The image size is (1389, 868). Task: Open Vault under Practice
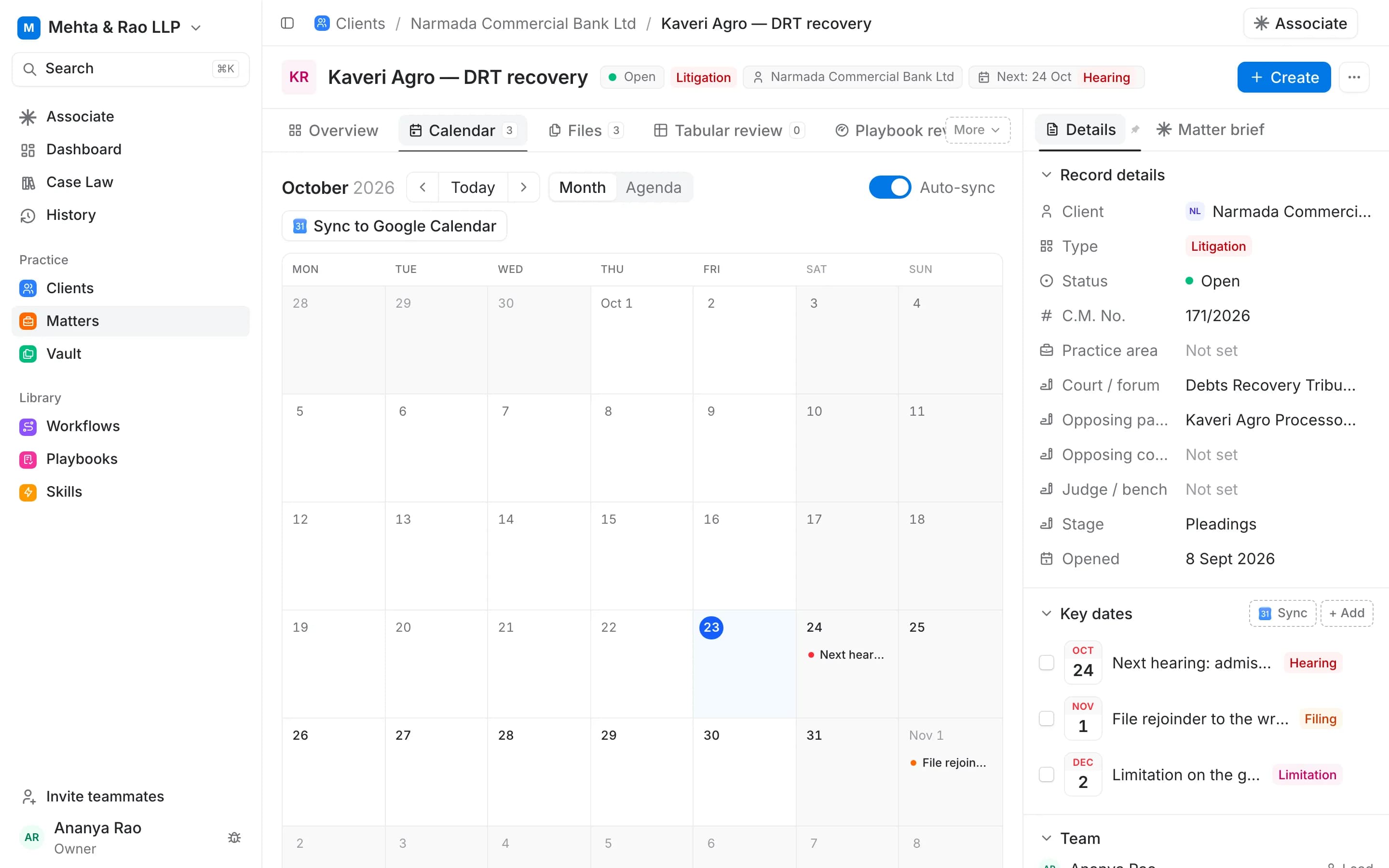point(130,353)
